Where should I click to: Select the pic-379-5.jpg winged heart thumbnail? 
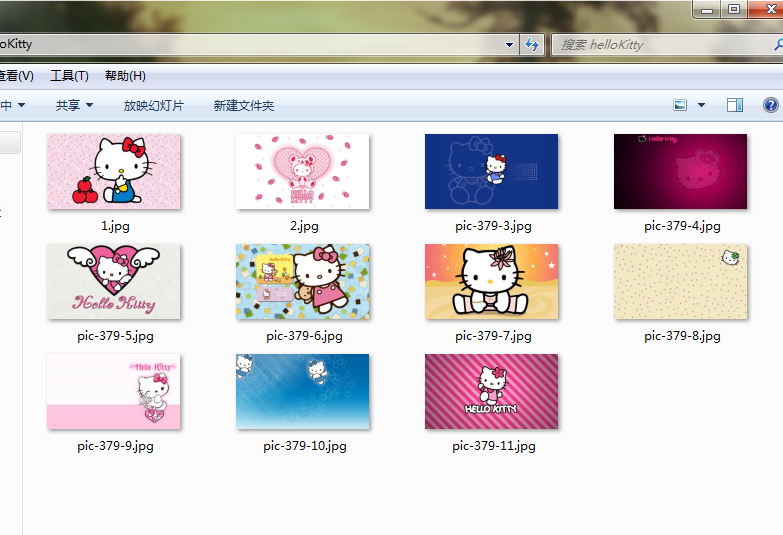point(114,281)
